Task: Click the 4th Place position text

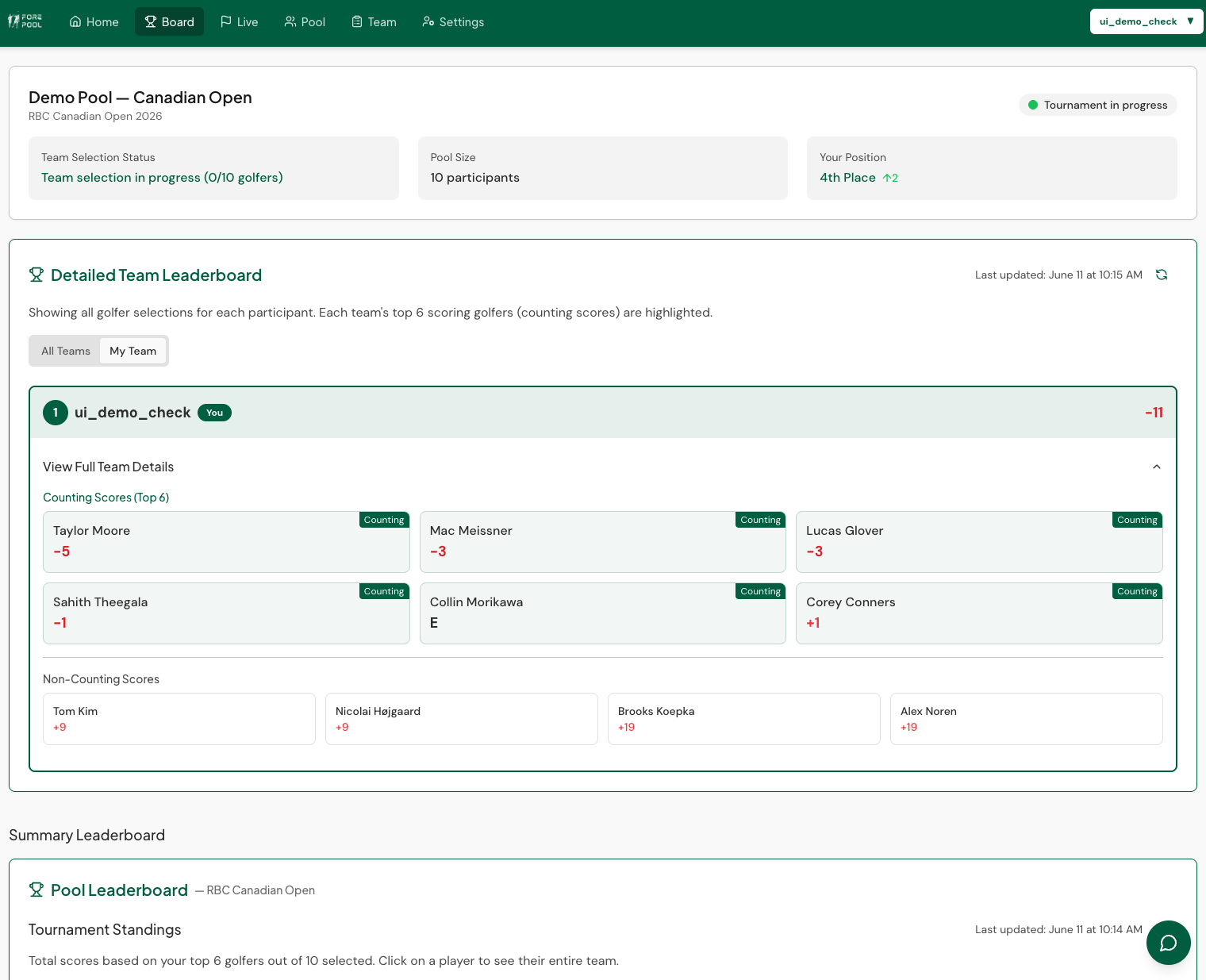Action: 847,178
